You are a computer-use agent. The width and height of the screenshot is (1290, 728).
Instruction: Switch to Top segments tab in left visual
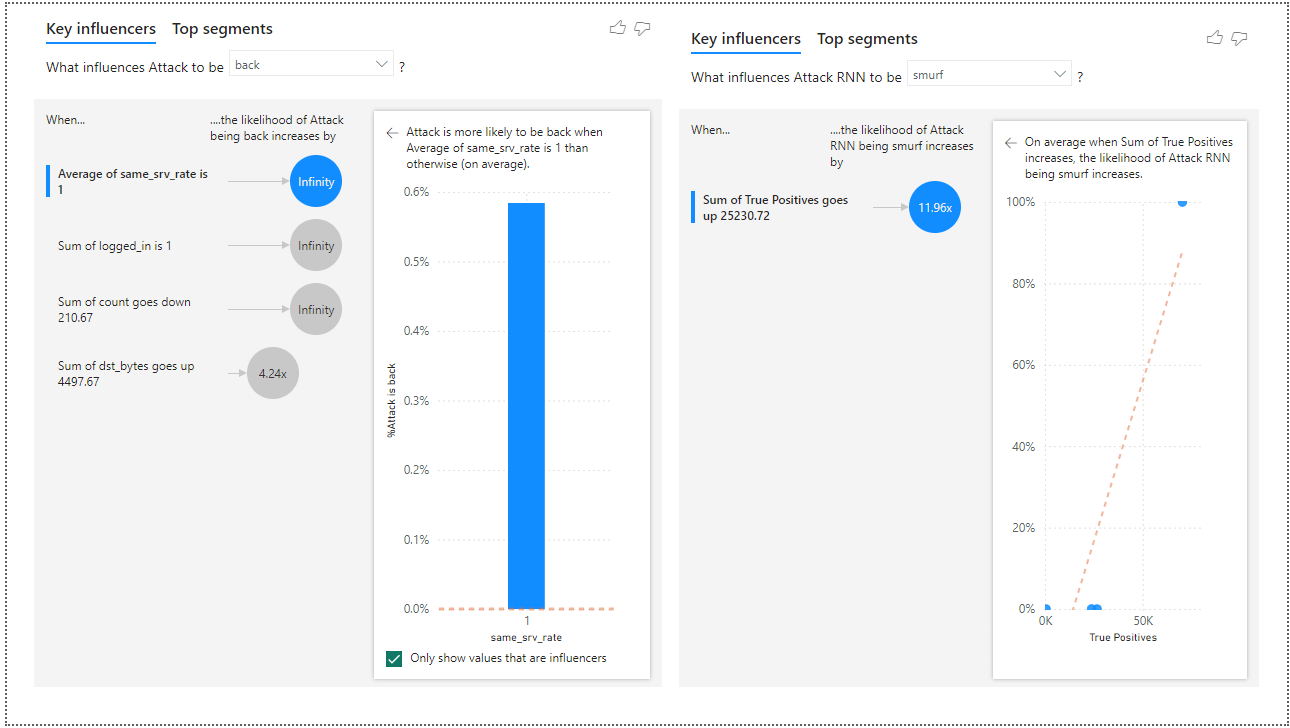point(222,29)
